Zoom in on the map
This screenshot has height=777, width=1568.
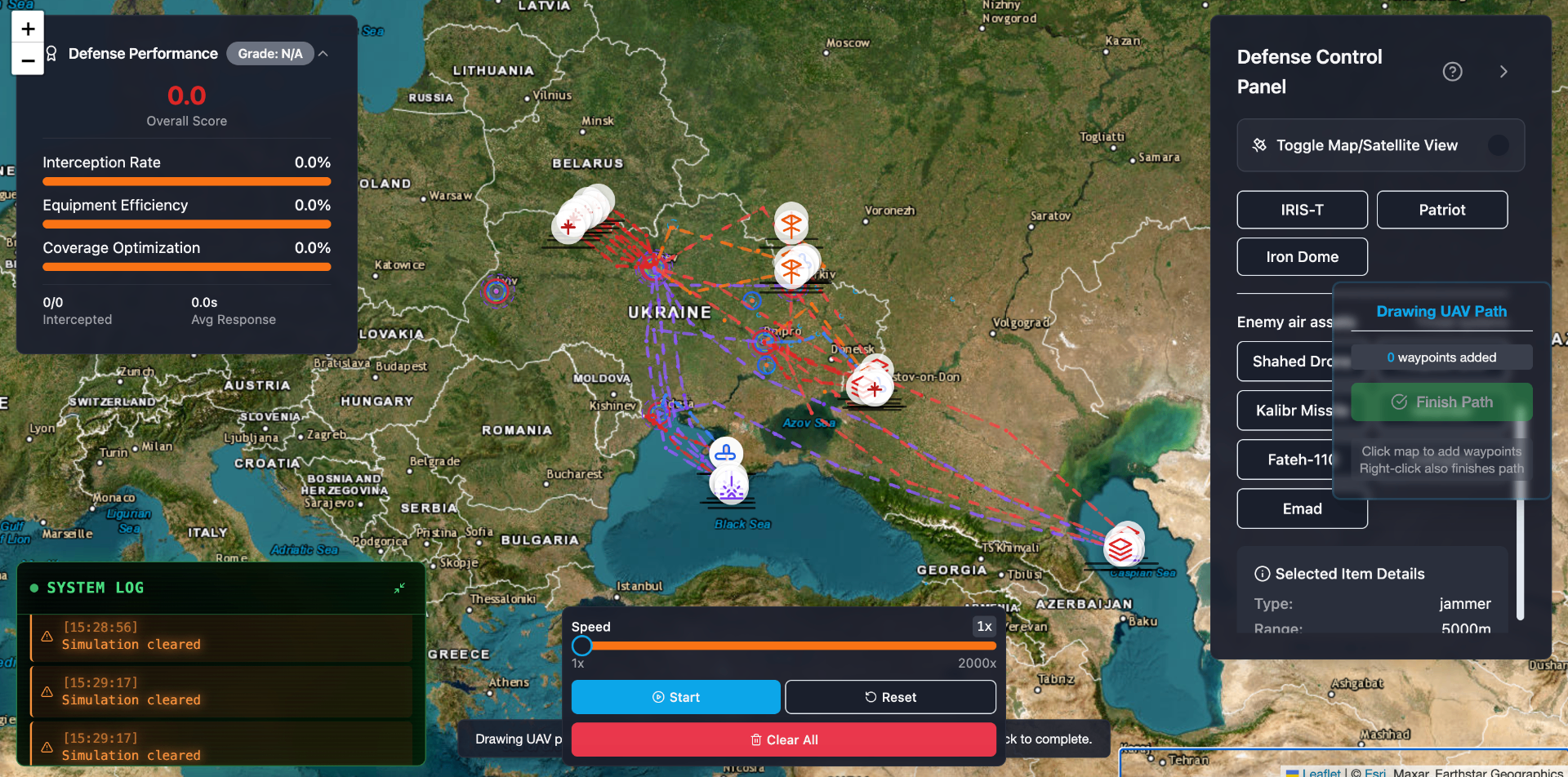(x=28, y=29)
